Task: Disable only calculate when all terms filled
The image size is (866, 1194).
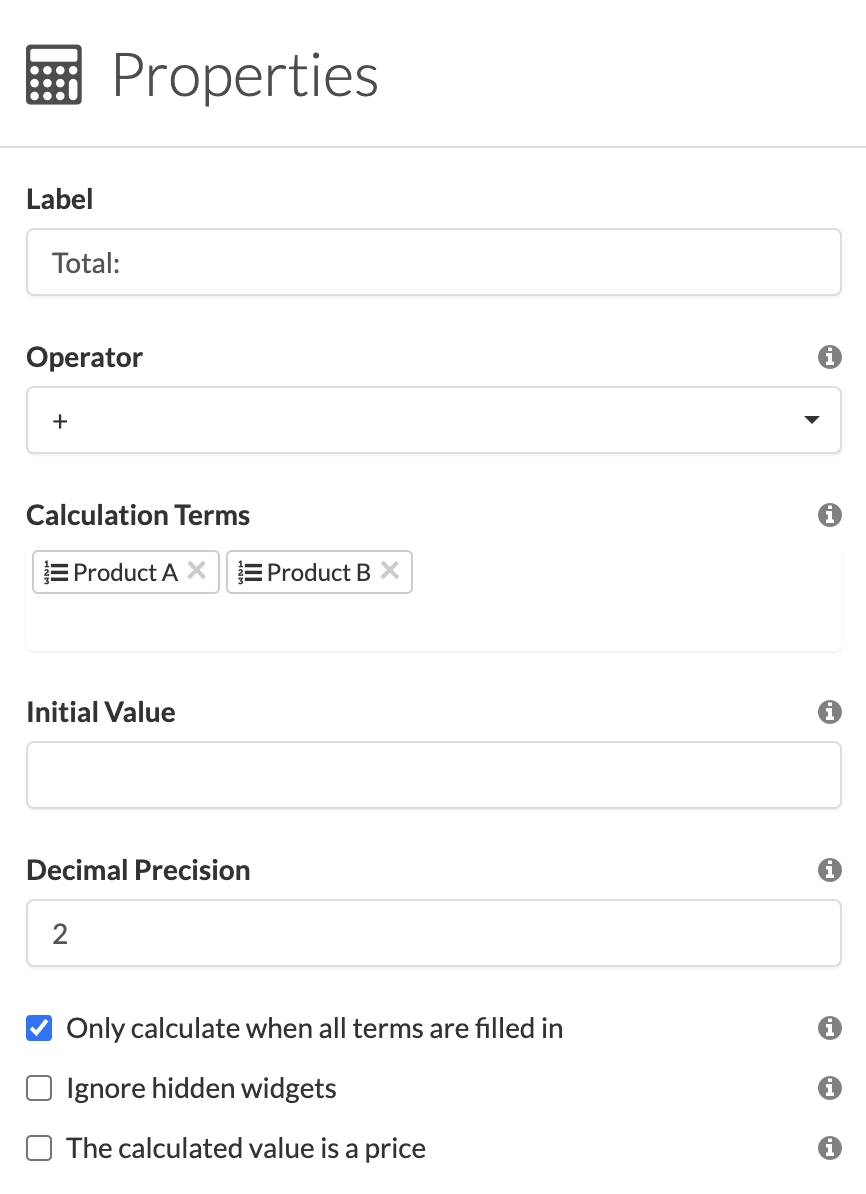Action: click(x=38, y=1028)
